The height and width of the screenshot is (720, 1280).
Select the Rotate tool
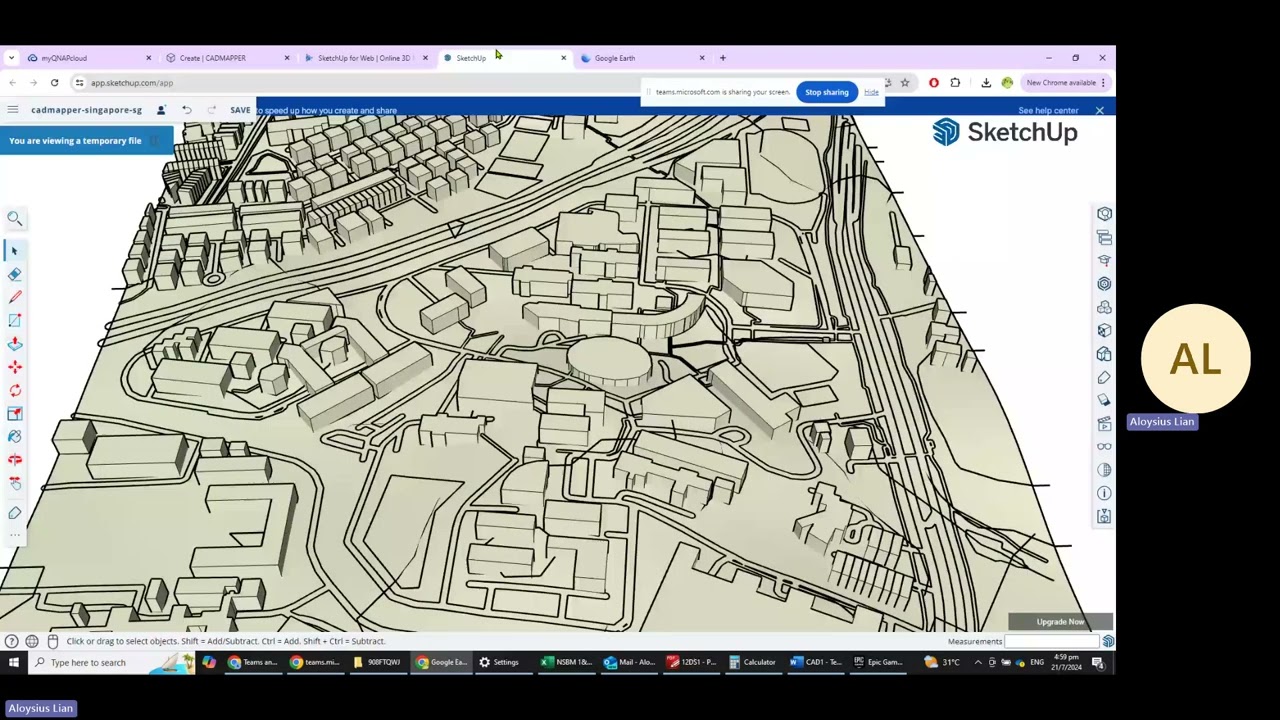click(15, 390)
